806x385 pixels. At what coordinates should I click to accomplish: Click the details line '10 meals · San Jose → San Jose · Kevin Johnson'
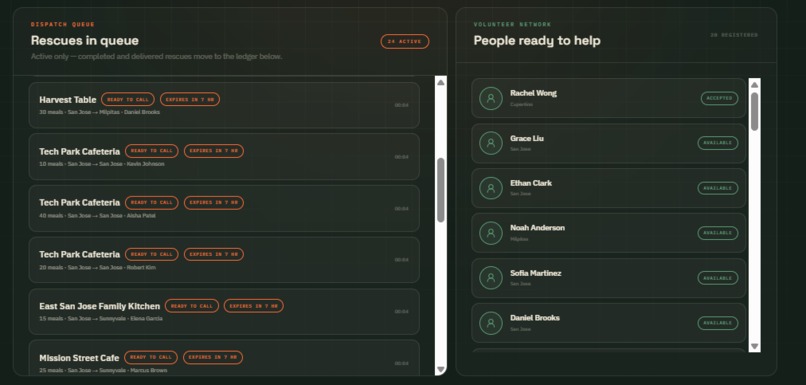(102, 164)
